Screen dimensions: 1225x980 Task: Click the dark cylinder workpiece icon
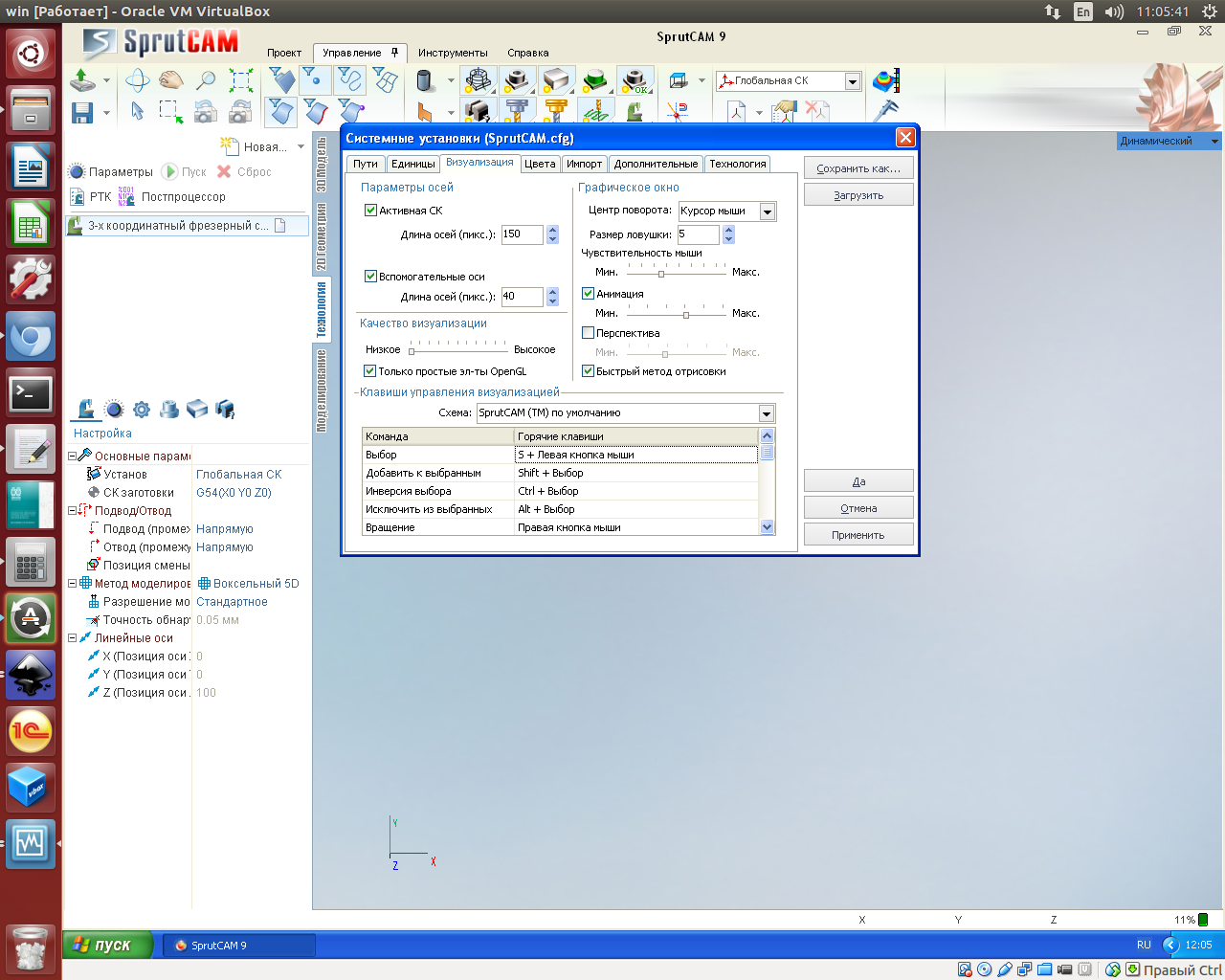425,80
